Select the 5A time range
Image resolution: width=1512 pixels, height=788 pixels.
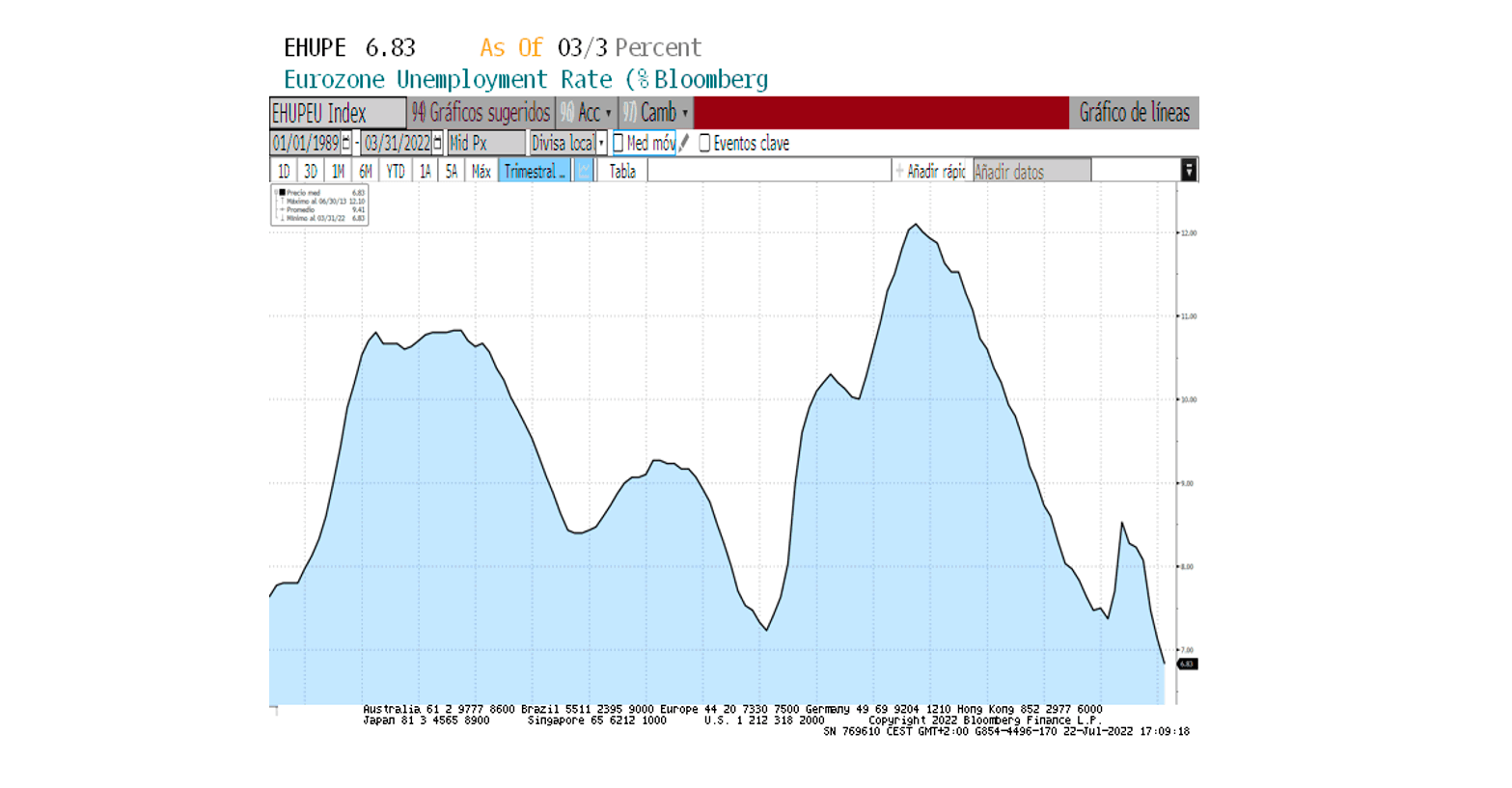click(452, 171)
